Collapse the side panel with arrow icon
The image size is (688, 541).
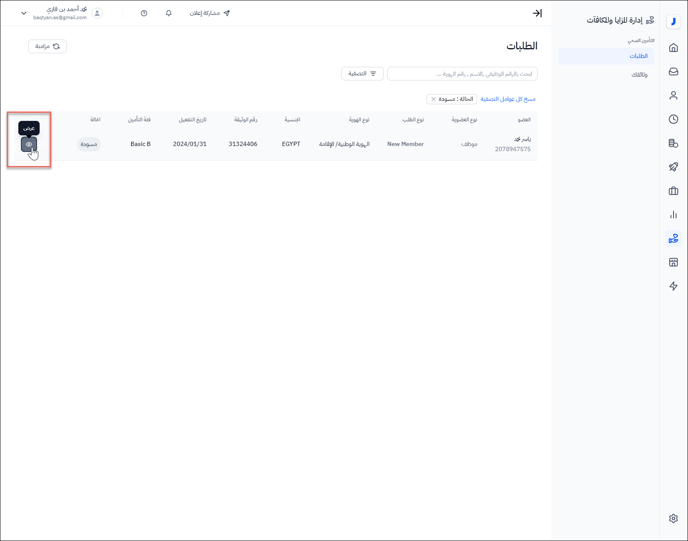(x=537, y=14)
